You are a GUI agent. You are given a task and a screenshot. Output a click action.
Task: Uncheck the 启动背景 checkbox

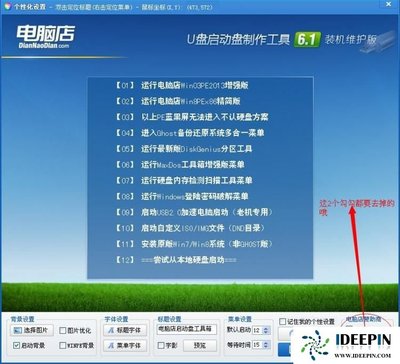(x=16, y=345)
